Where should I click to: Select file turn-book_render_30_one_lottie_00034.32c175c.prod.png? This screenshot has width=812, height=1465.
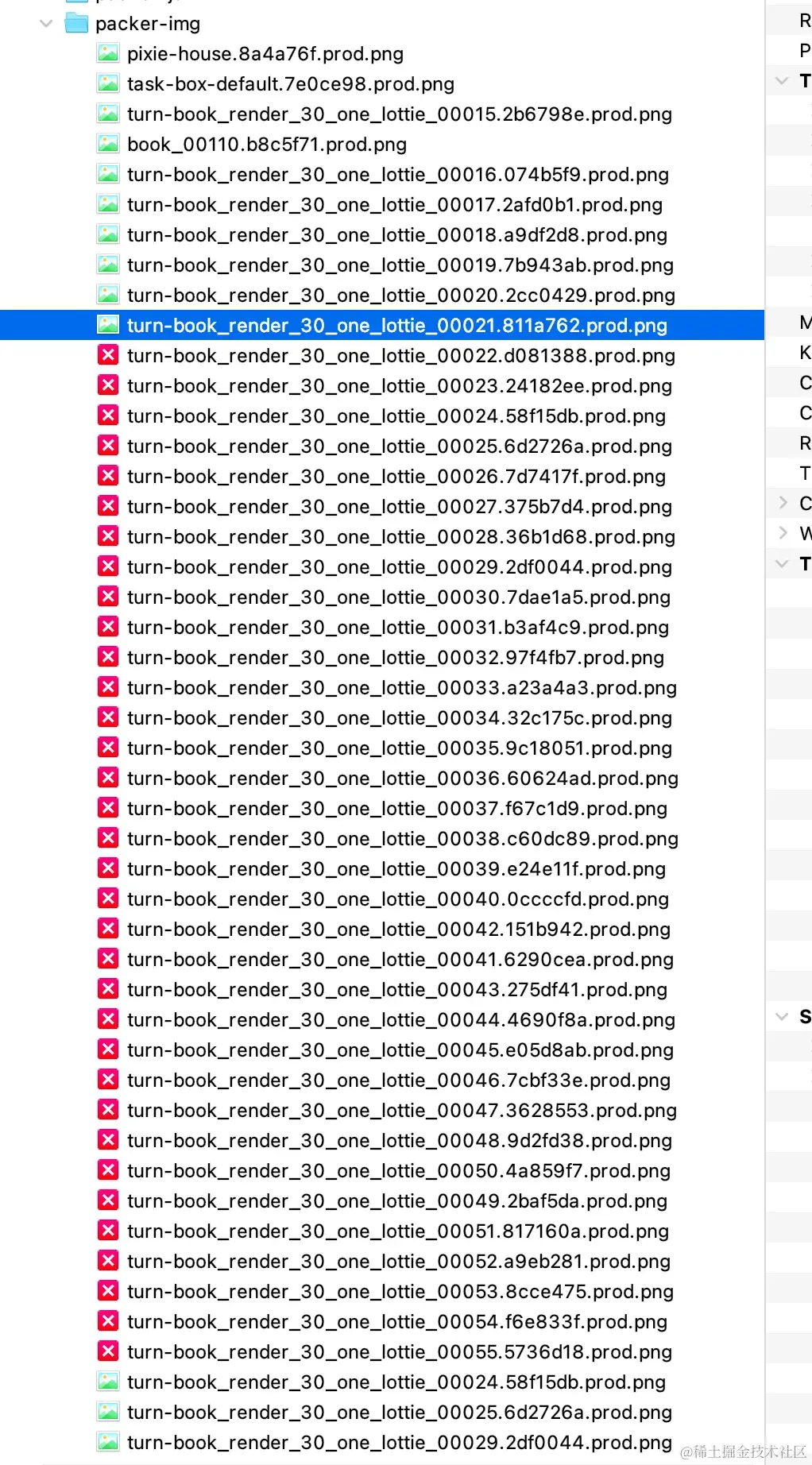(x=400, y=718)
